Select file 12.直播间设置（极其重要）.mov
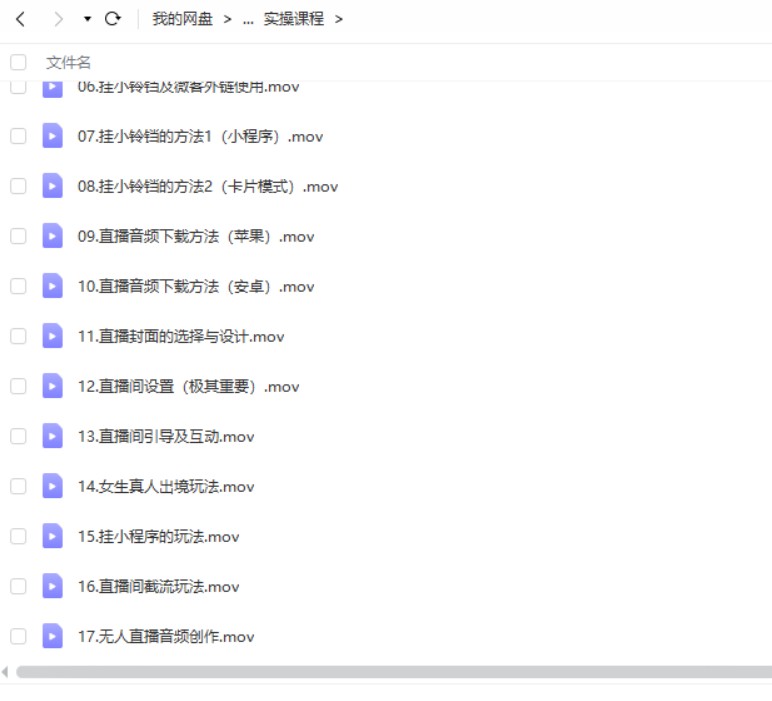This screenshot has height=701, width=772. [x=189, y=386]
